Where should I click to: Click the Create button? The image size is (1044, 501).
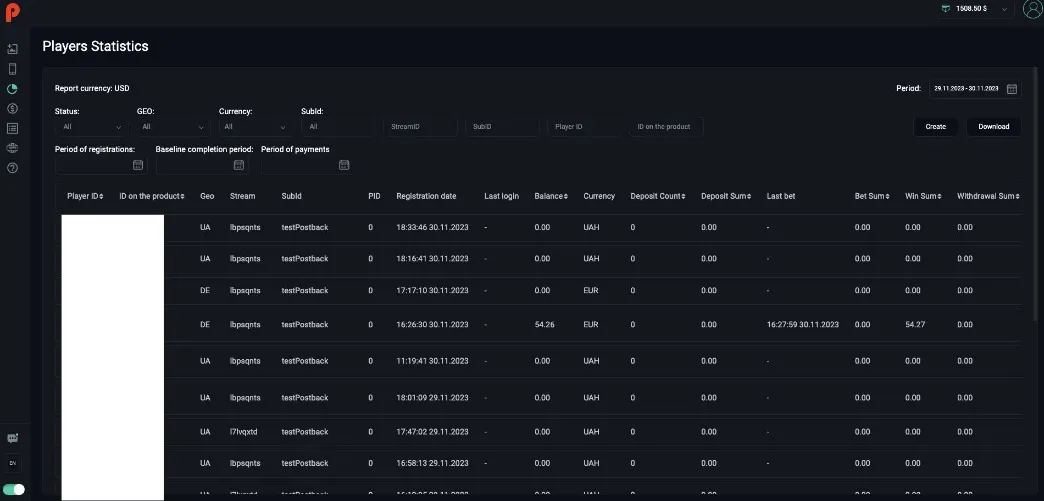coord(935,127)
